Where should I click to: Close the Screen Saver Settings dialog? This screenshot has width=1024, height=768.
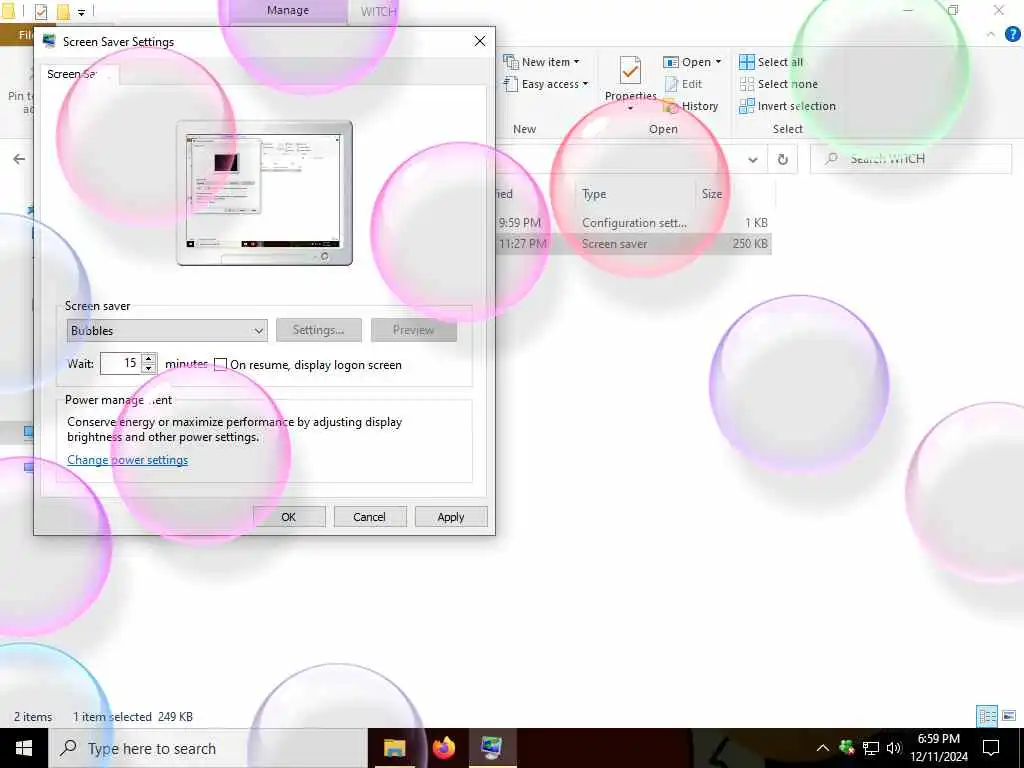(x=480, y=41)
